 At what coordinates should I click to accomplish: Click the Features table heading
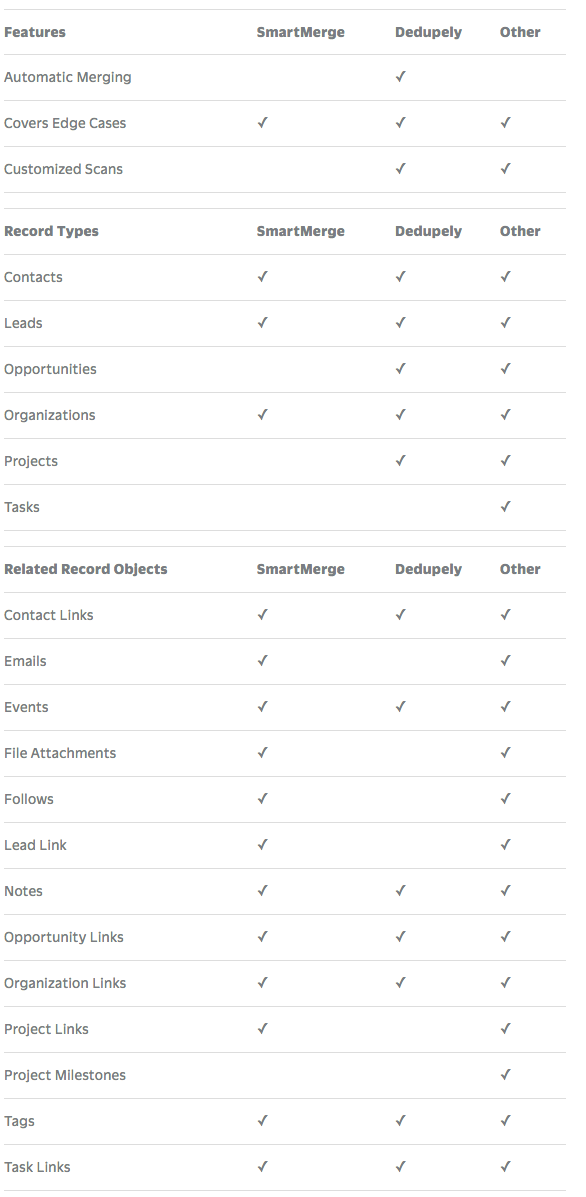(34, 32)
